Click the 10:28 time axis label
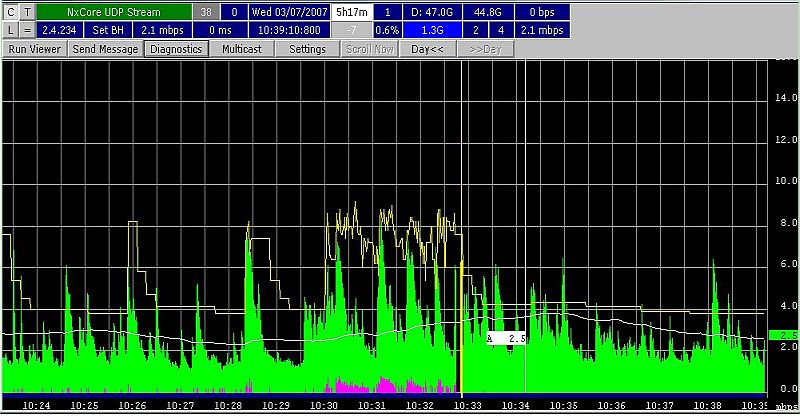 228,405
